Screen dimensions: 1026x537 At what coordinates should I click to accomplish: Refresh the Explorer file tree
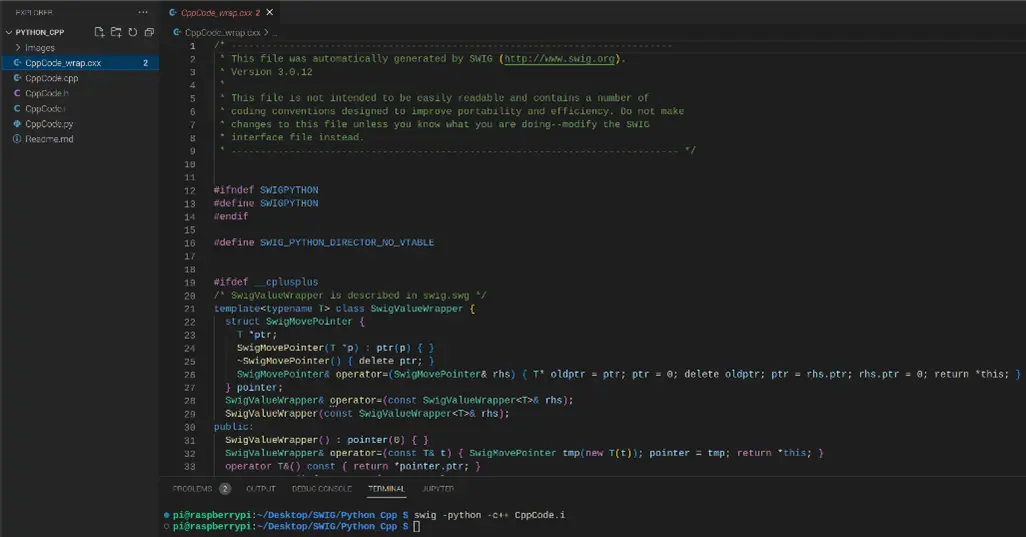point(133,32)
